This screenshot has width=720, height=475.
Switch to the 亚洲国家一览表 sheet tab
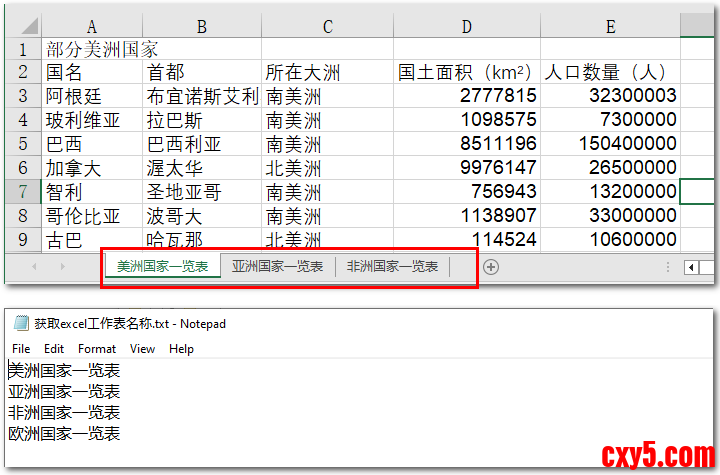coord(277,266)
